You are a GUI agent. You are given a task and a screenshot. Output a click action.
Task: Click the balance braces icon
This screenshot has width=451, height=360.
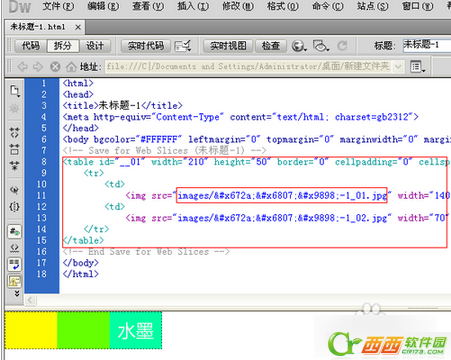(14, 207)
